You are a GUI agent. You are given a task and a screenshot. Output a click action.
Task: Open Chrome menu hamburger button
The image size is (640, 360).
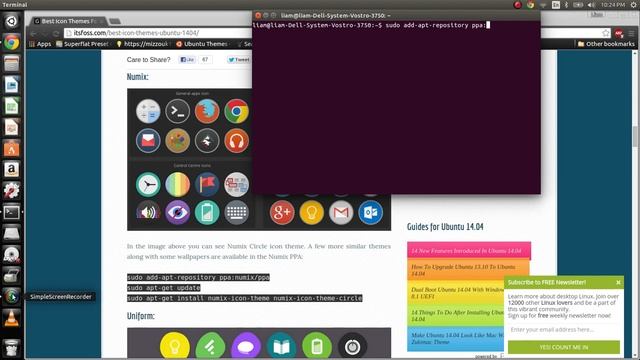coord(631,33)
